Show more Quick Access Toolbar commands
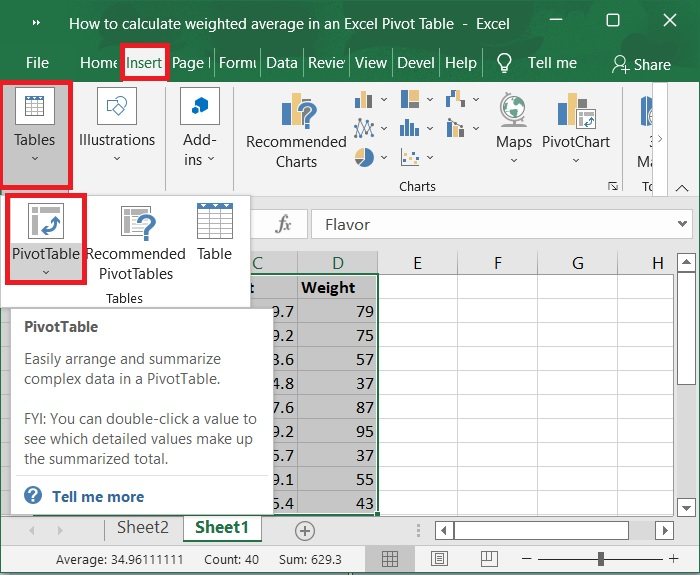 [37, 22]
